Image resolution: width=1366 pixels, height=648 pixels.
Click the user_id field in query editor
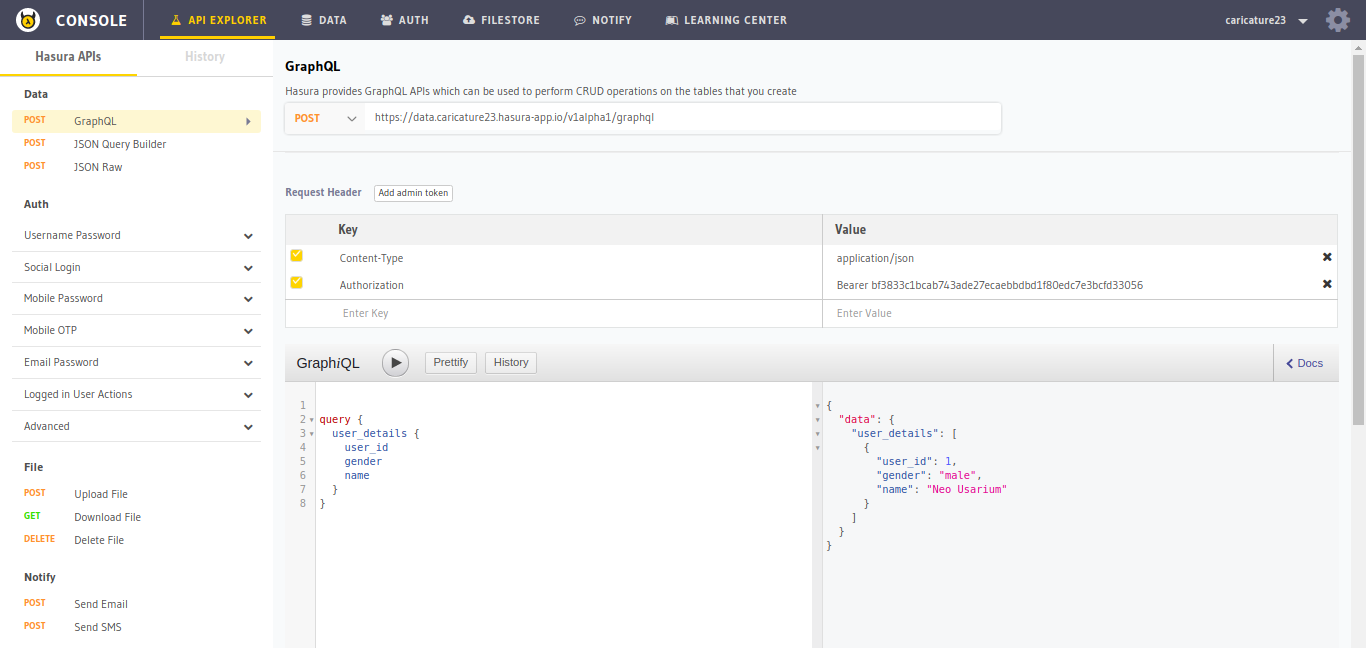366,448
